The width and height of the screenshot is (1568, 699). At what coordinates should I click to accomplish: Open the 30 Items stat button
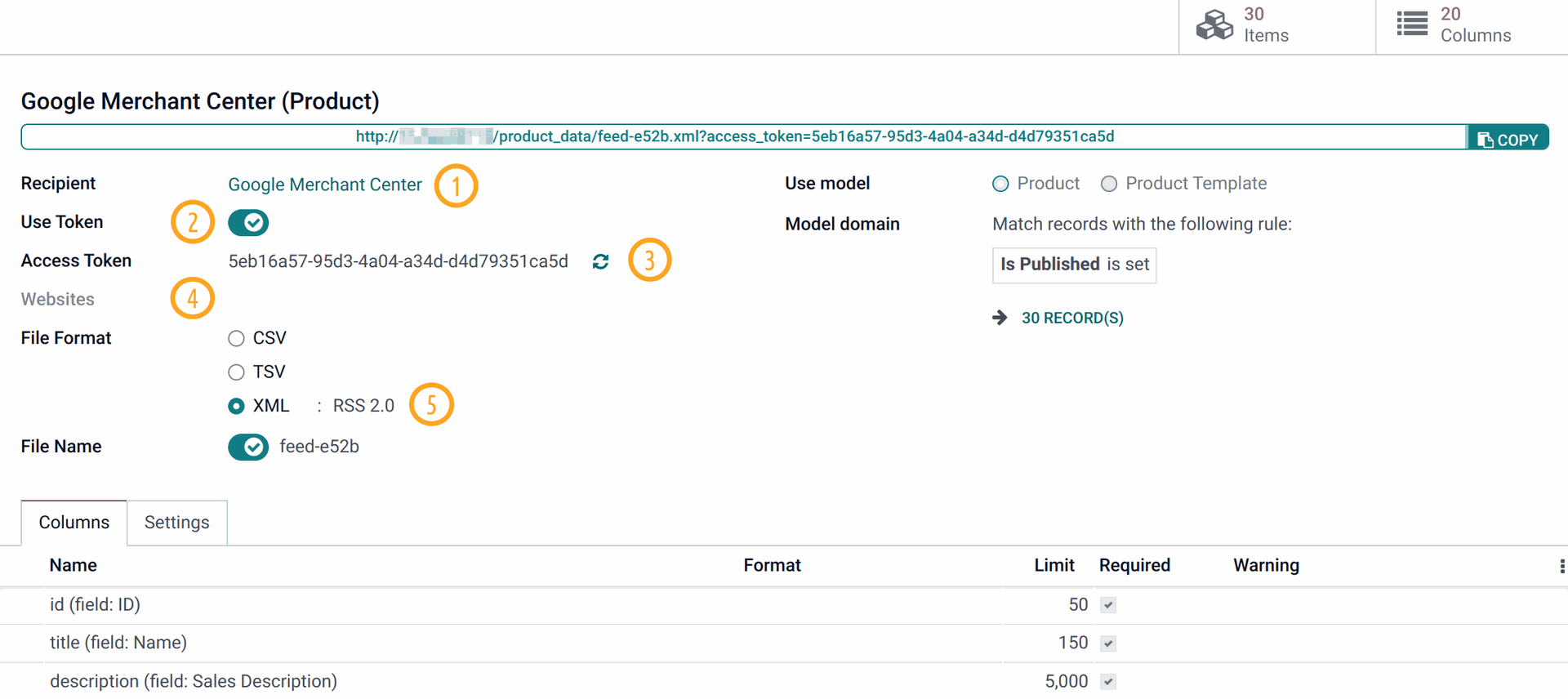(1277, 26)
